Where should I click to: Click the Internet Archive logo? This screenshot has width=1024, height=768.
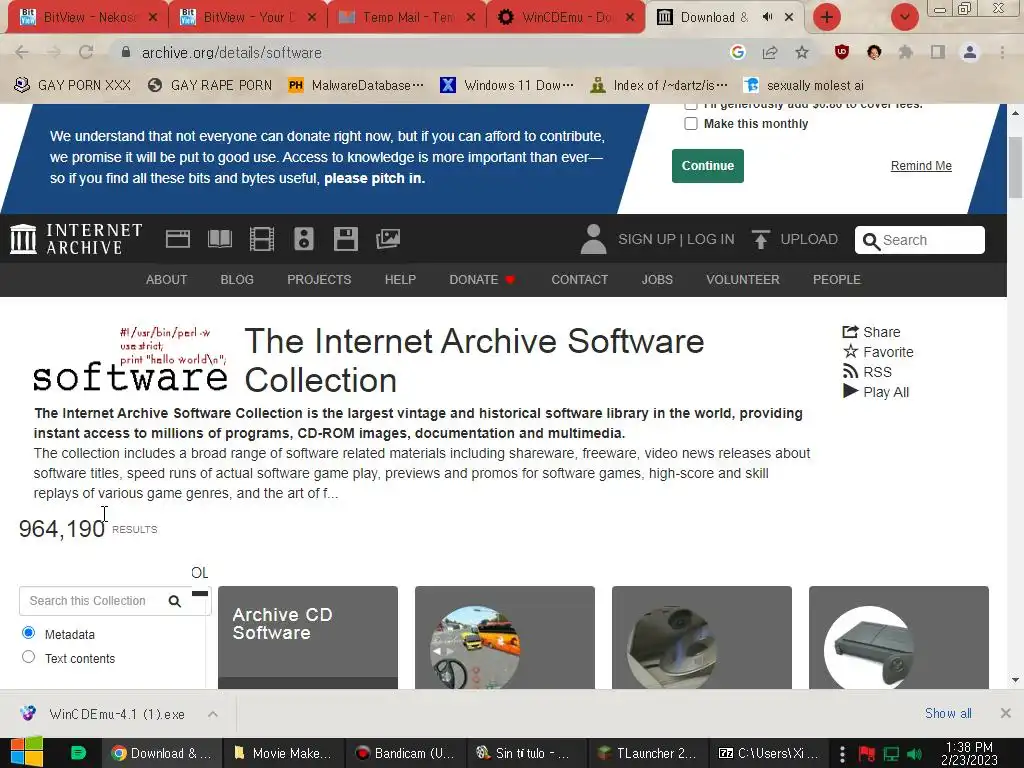76,239
